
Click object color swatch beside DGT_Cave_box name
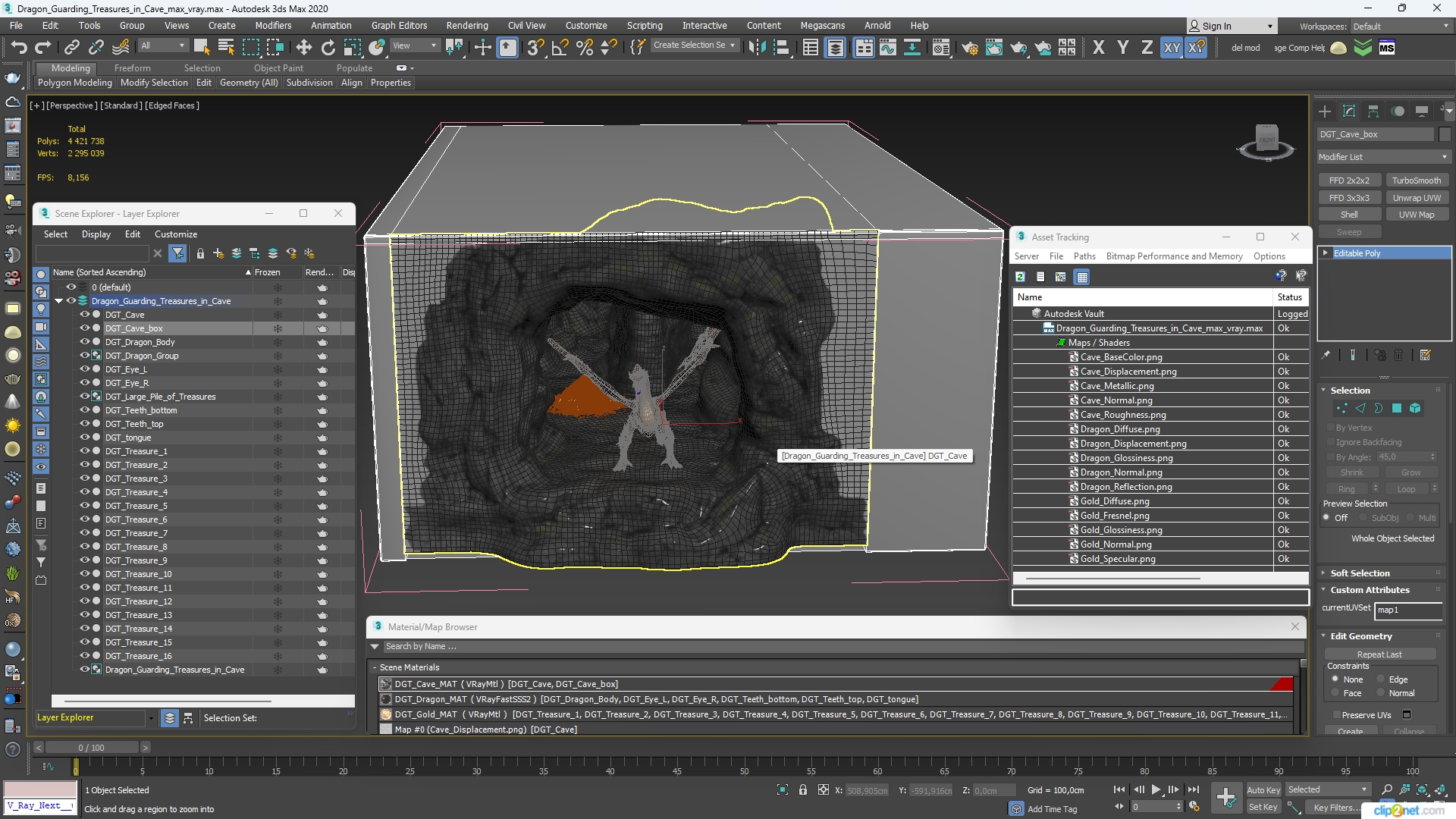(x=1445, y=134)
